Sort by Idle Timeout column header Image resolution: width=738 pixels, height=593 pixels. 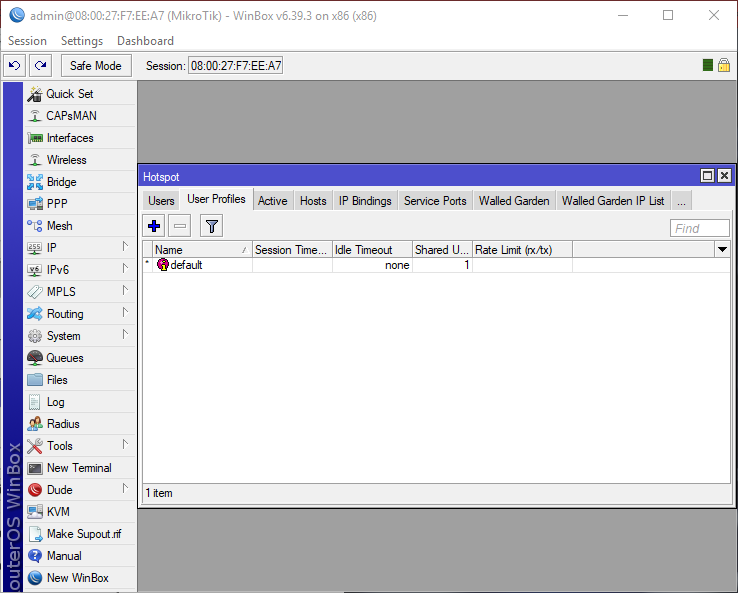click(x=372, y=250)
